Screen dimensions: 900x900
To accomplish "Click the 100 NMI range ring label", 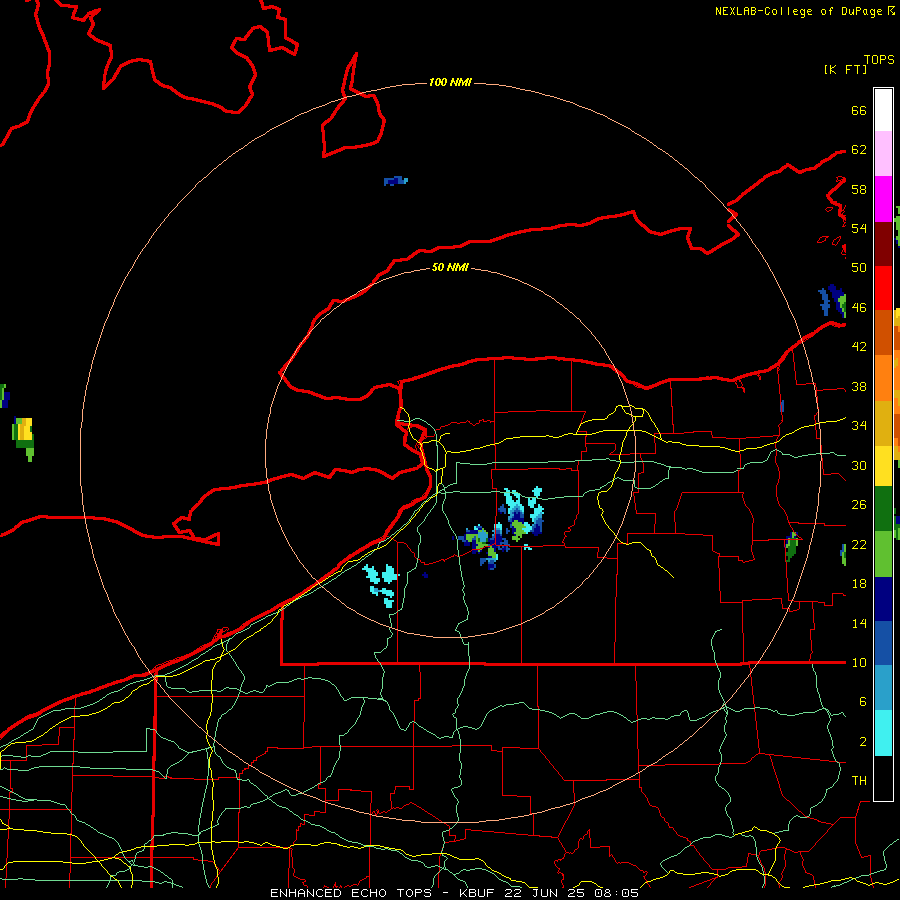I will [450, 82].
